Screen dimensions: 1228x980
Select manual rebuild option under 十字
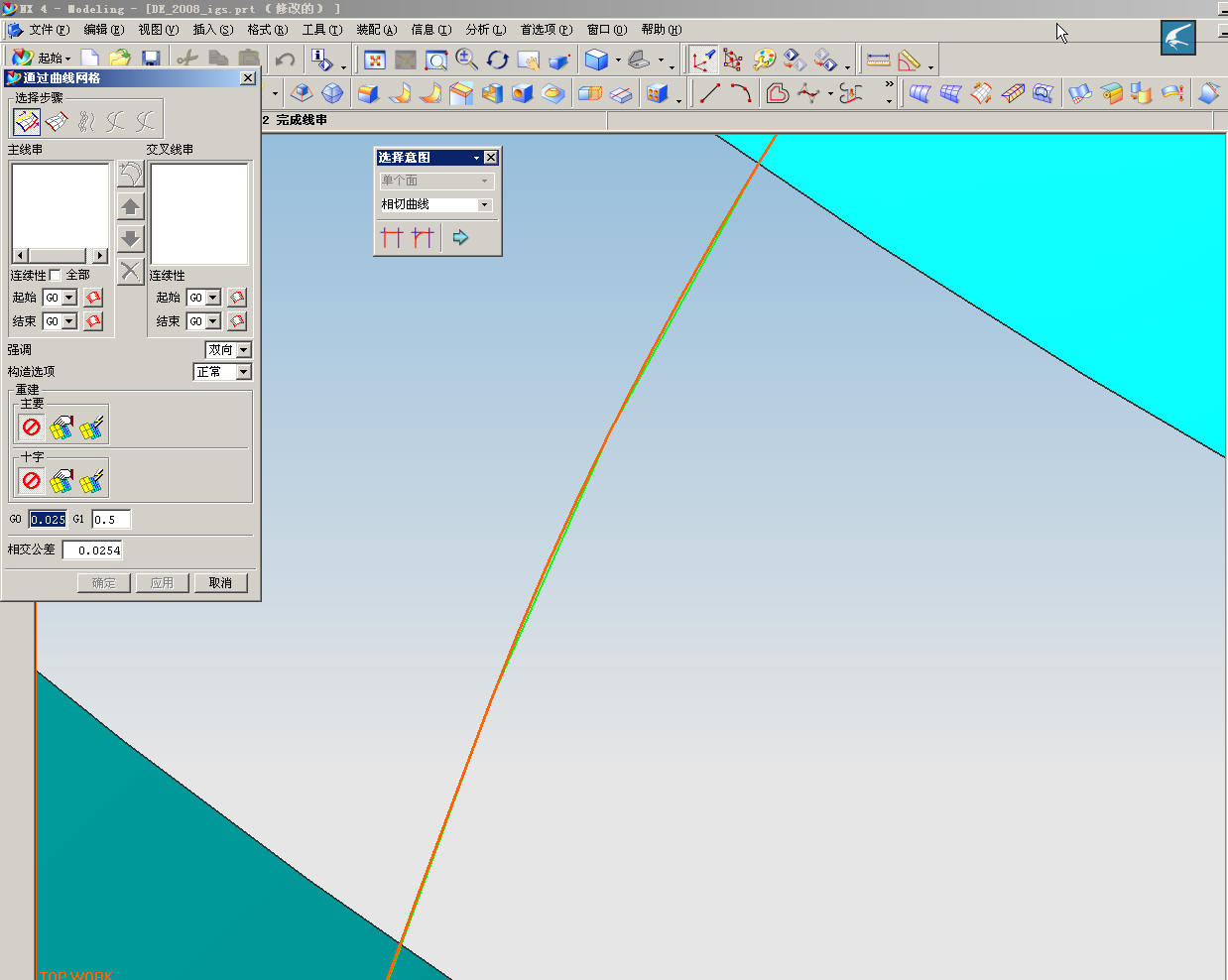[61, 480]
